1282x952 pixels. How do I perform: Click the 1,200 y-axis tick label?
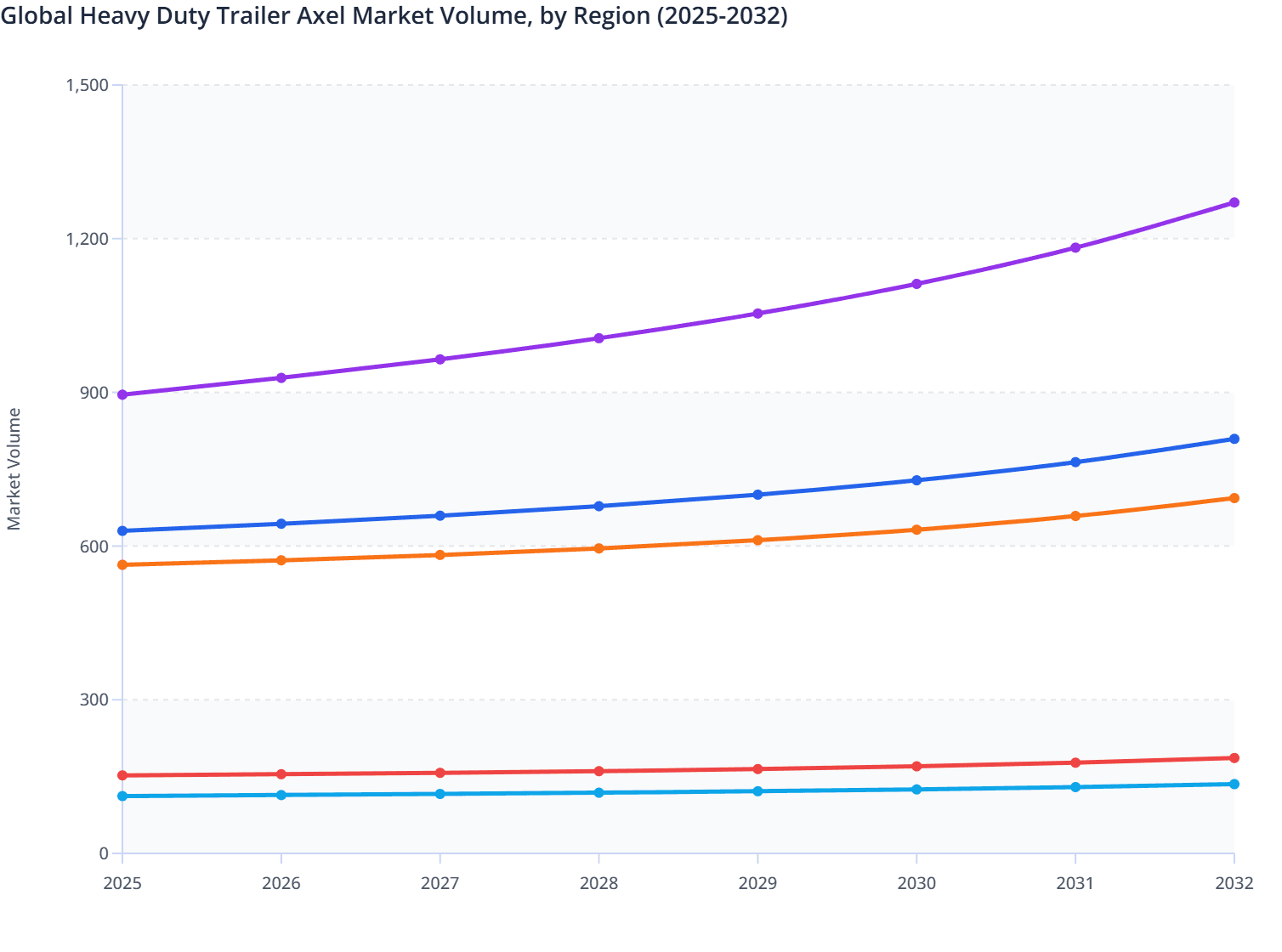point(88,239)
